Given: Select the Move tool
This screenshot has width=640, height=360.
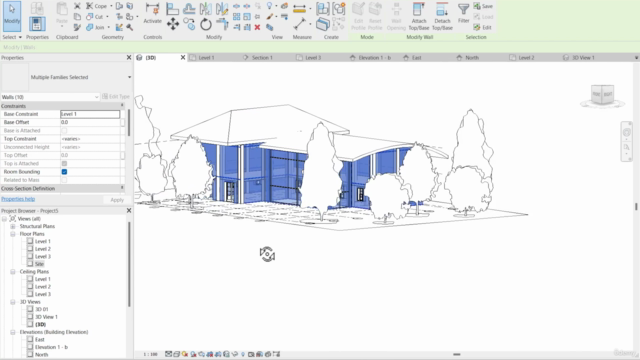Looking at the screenshot, I should pyautogui.click(x=173, y=24).
